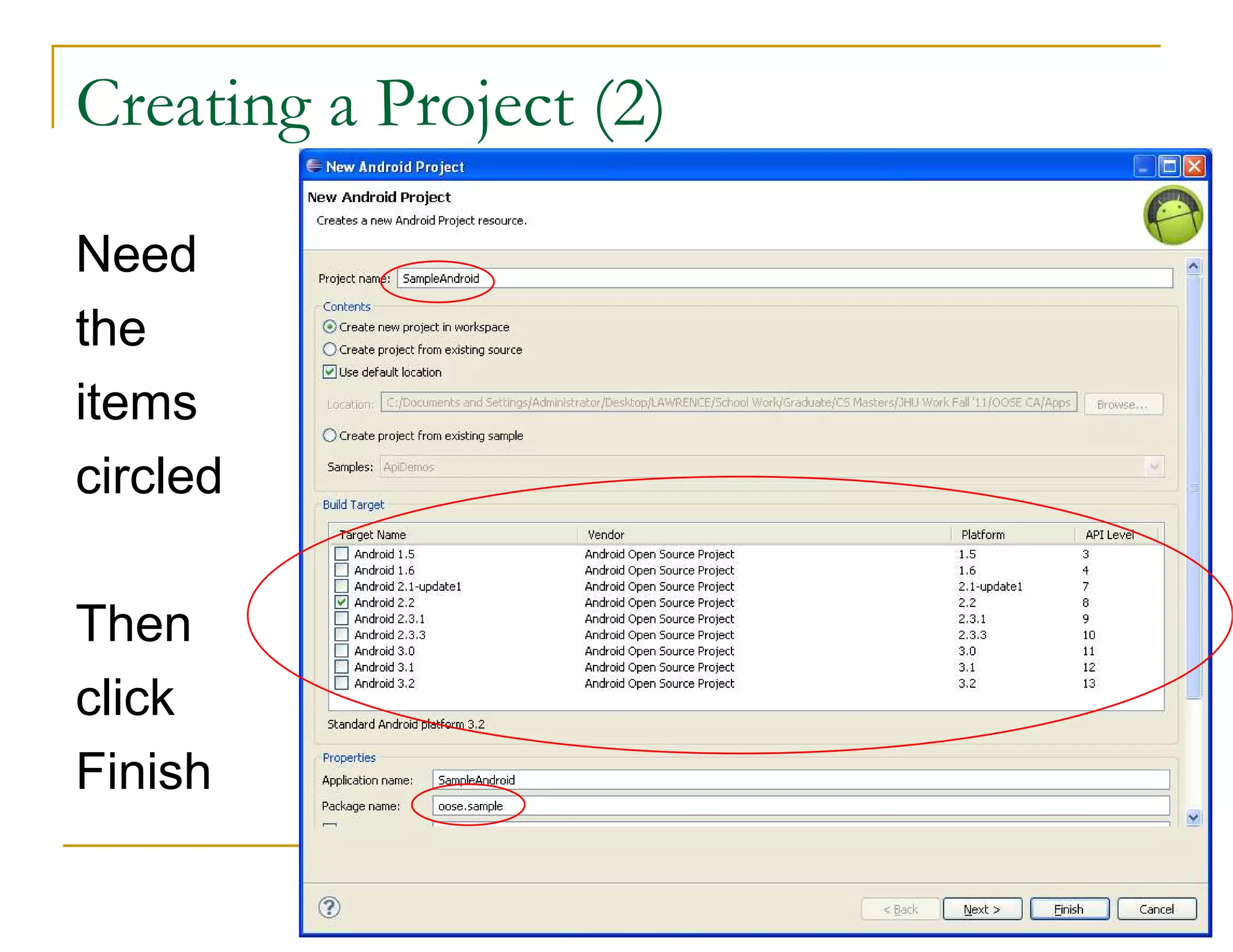This screenshot has height=952, width=1233.
Task: Click the Location path field
Action: (728, 403)
